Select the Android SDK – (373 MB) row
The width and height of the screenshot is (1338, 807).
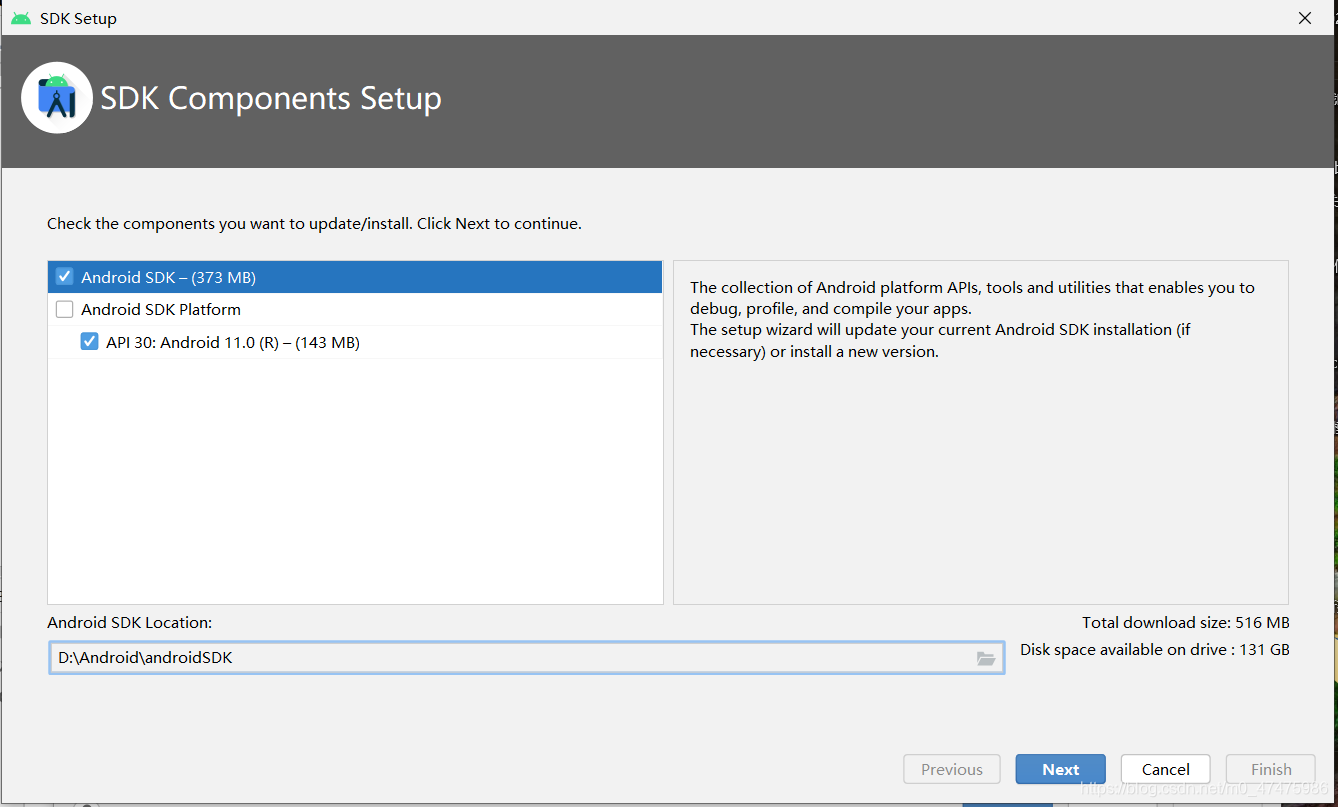tap(355, 277)
